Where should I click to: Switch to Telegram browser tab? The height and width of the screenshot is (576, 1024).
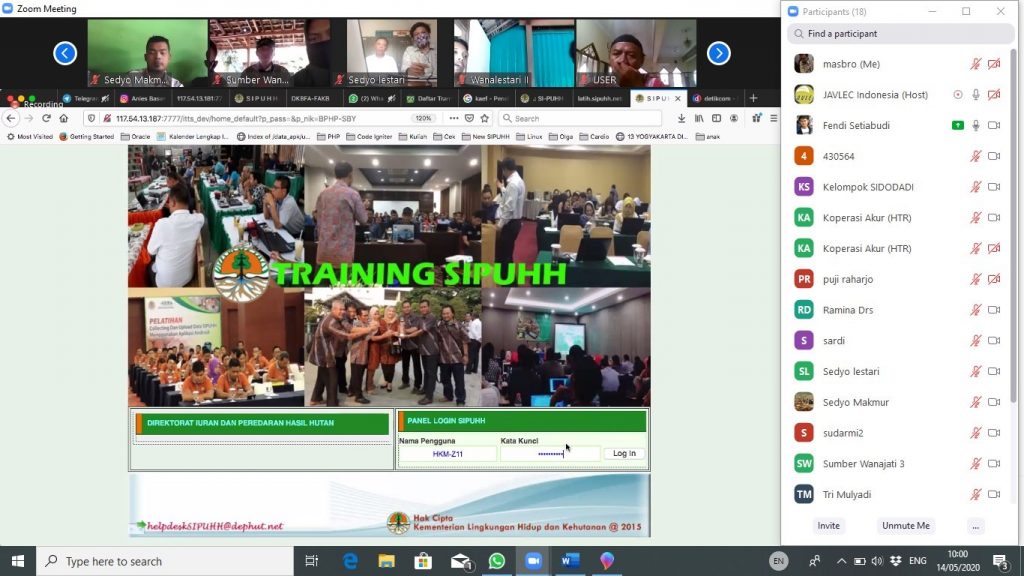(86, 99)
